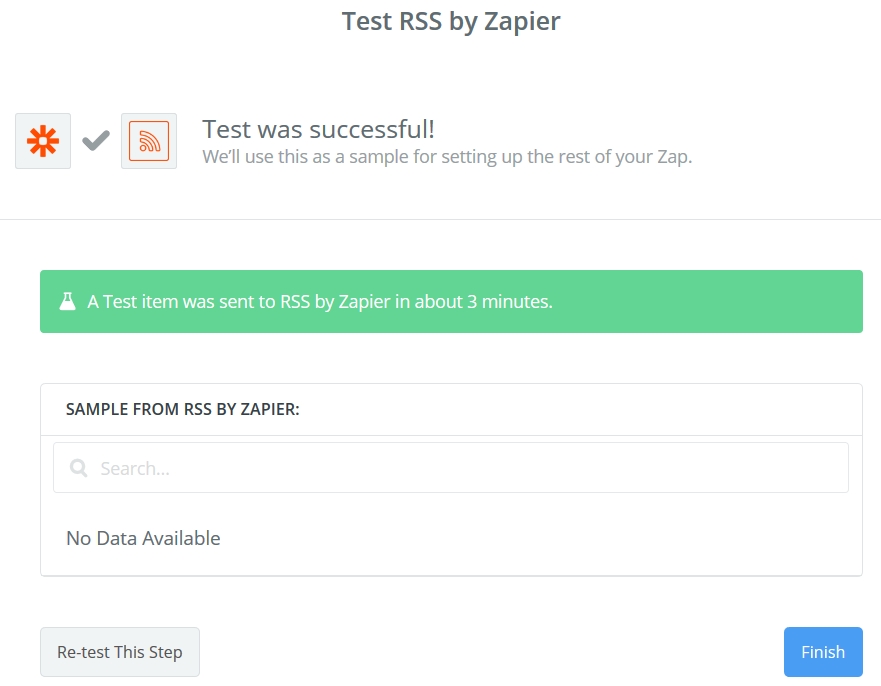Click the Test RSS by Zapier title
This screenshot has width=881, height=686.
point(451,21)
